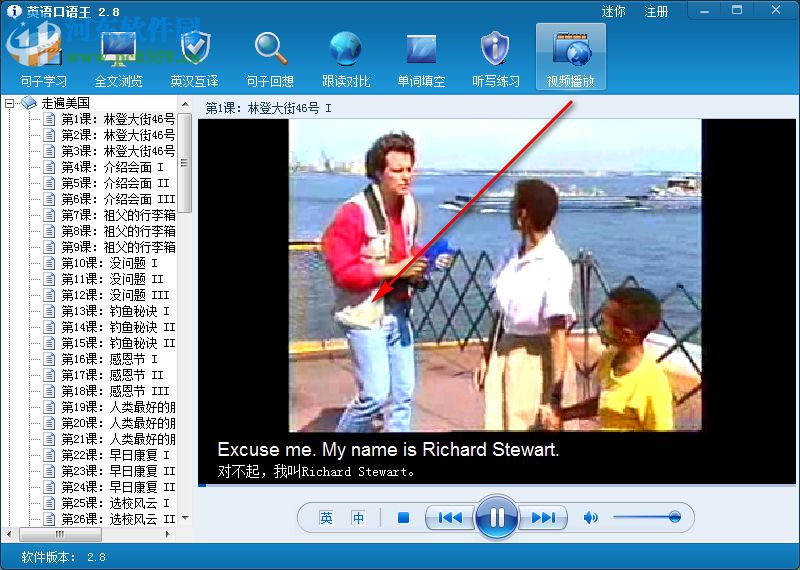The width and height of the screenshot is (800, 570).
Task: Select the 视频播放 video playback module
Action: 571,57
